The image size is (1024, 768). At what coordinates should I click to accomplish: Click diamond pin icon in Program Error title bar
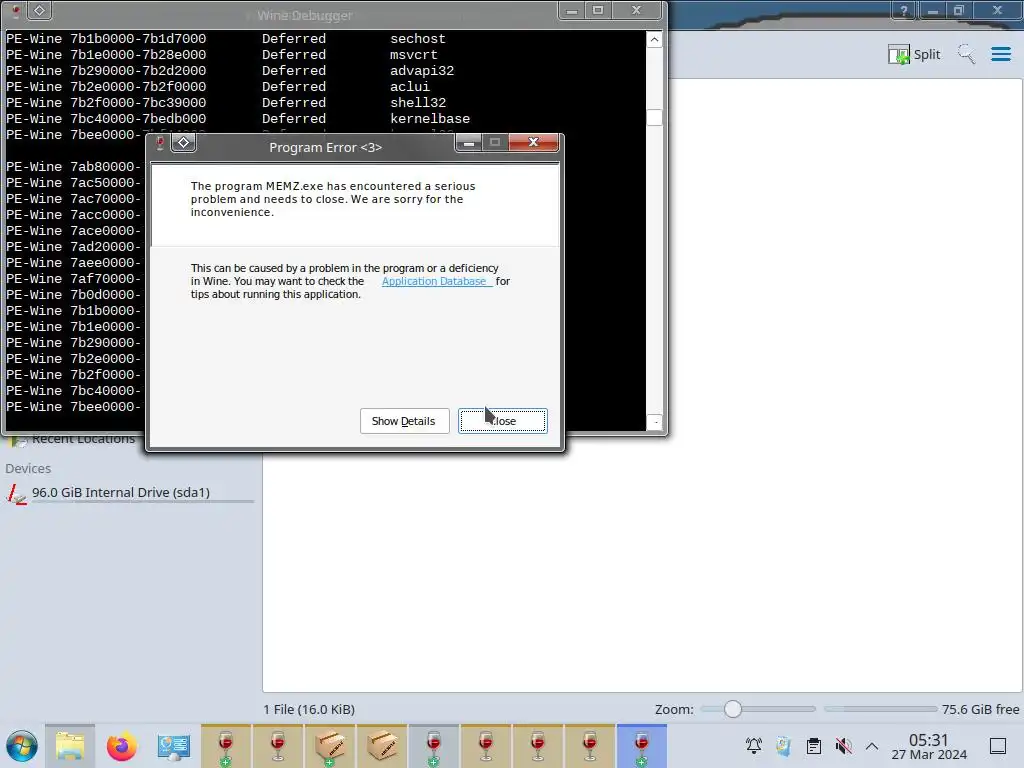click(184, 142)
